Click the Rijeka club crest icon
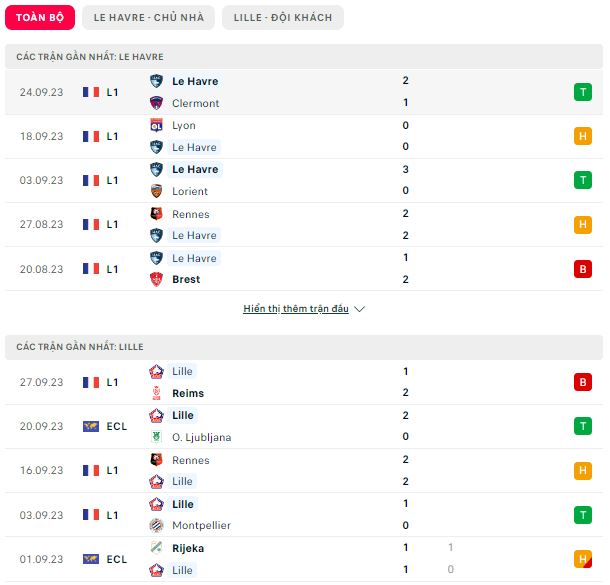The height and width of the screenshot is (585, 610). 156,548
